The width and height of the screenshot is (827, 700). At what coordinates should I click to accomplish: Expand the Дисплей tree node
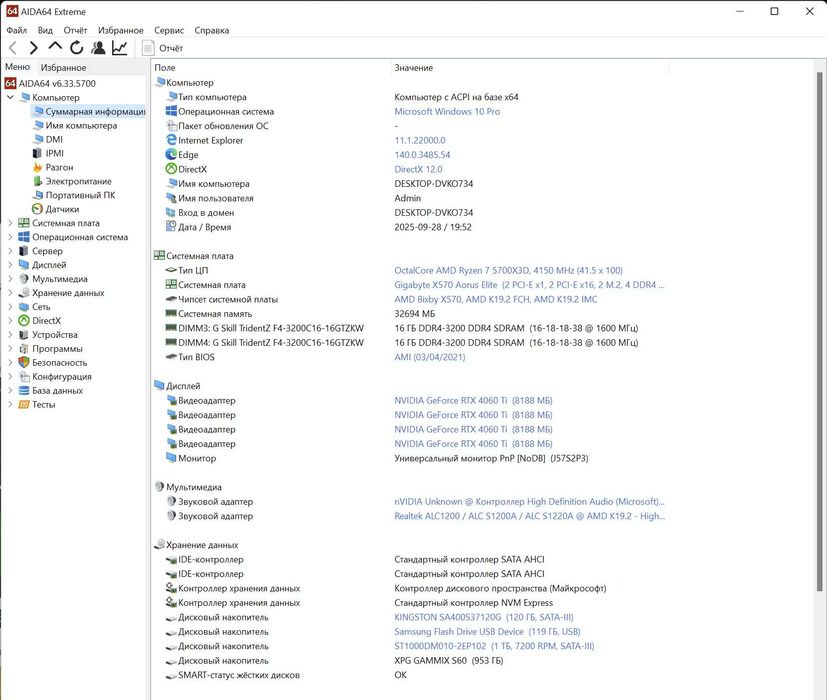click(x=10, y=265)
